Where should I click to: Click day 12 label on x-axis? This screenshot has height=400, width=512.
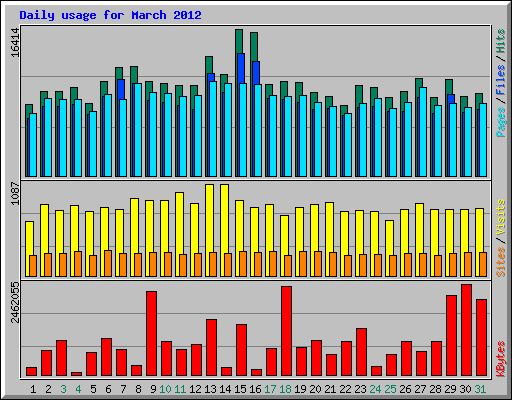(x=195, y=389)
